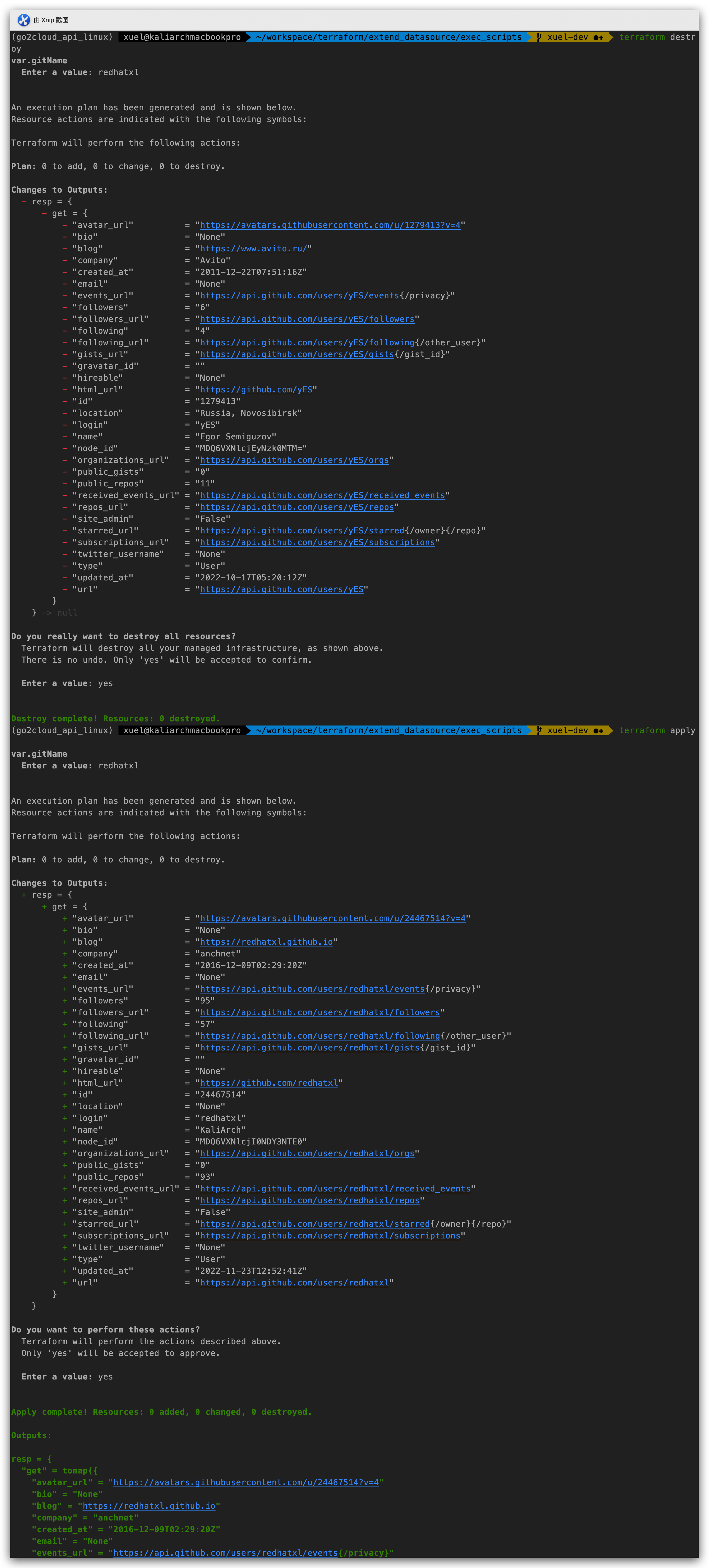This screenshot has height=1568, width=709.
Task: Open the github.com/redhatxl html_url link
Action: click(268, 1083)
